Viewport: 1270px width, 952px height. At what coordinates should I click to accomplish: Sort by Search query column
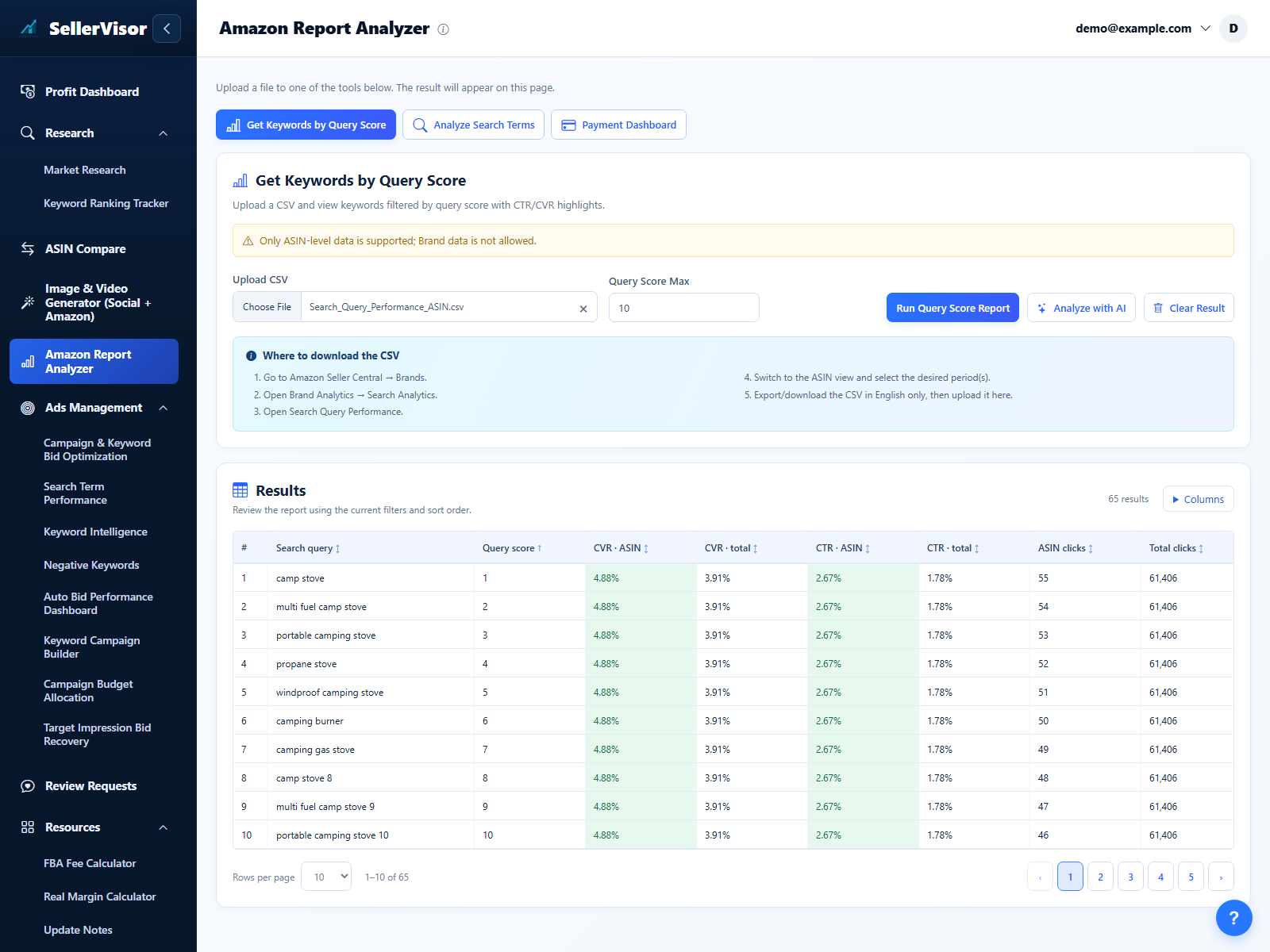(x=308, y=548)
